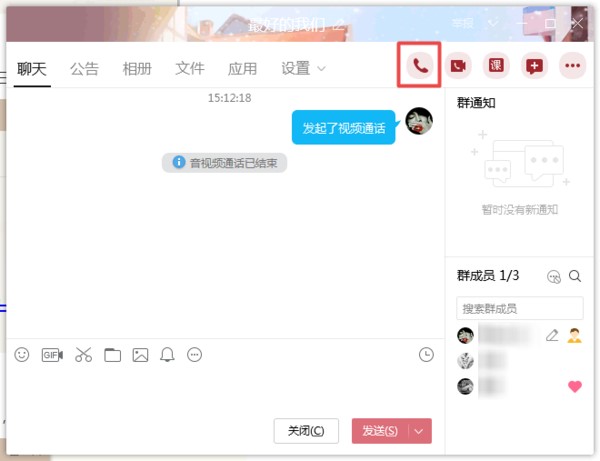Expand the send options arrow beside 发送

point(419,431)
